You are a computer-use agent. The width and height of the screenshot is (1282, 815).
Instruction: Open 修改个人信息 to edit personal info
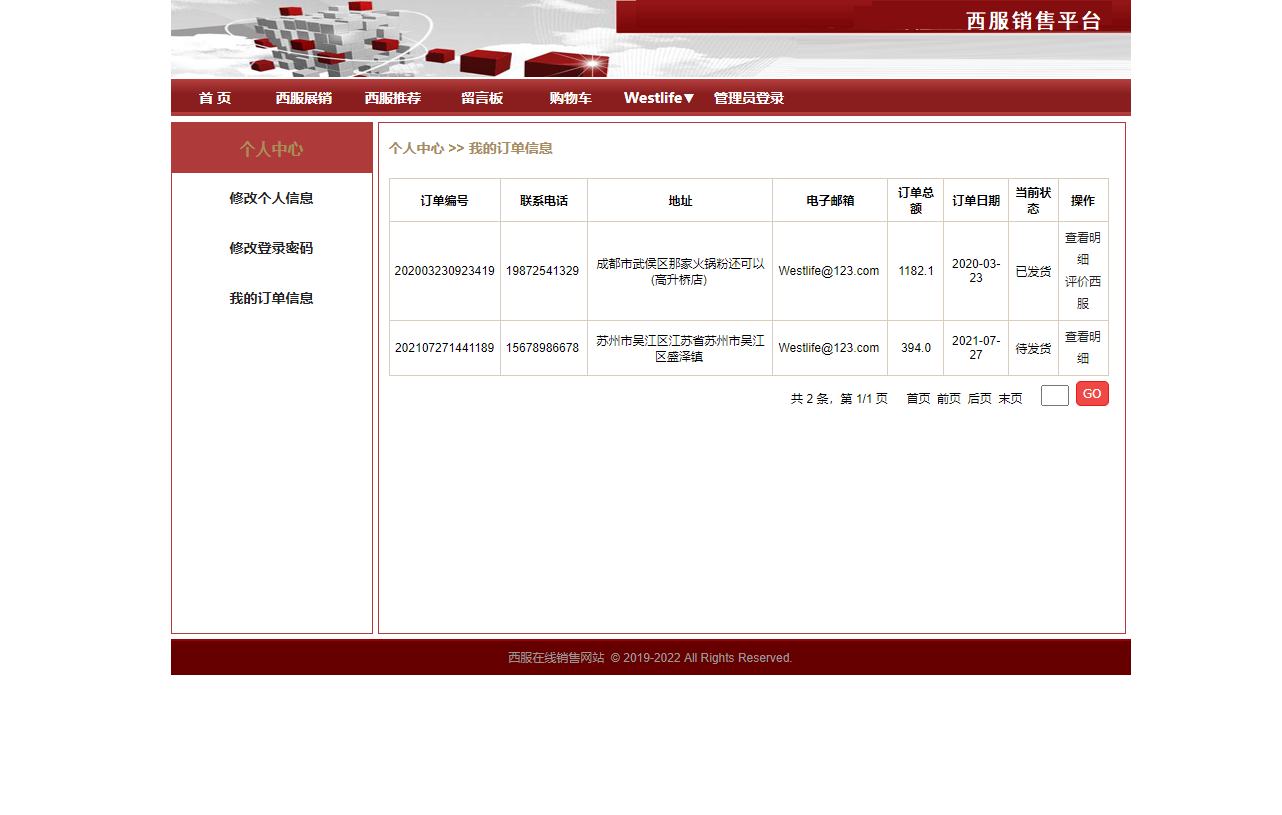pos(271,198)
